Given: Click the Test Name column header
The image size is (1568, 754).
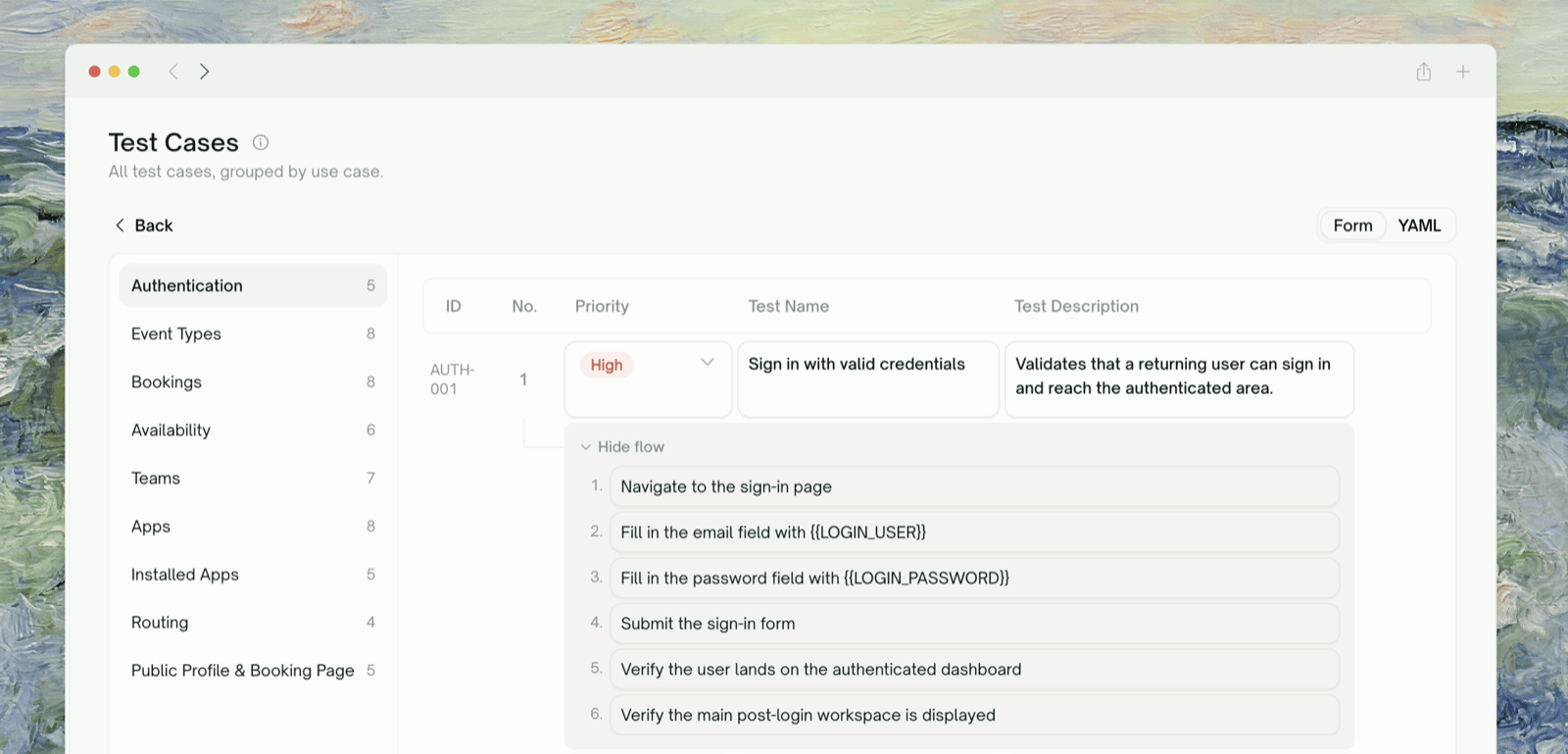Looking at the screenshot, I should click(x=789, y=306).
